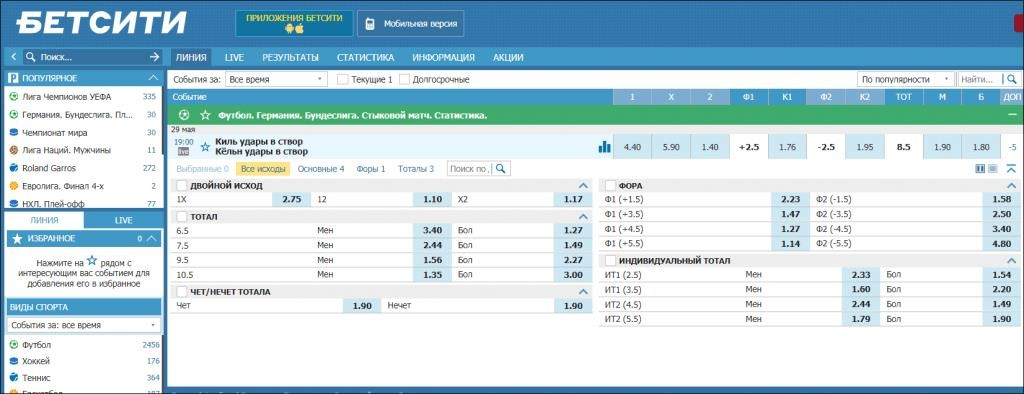Open match statistics bar chart icon
The height and width of the screenshot is (394, 1024).
(604, 147)
